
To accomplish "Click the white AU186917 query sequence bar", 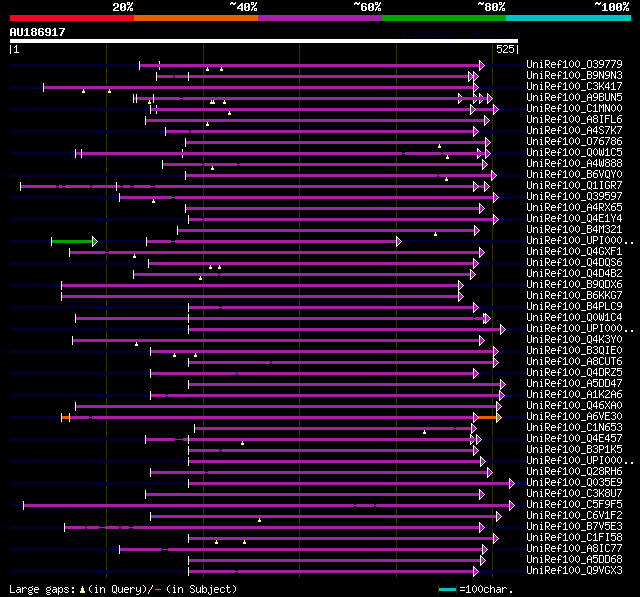I will 264,41.
